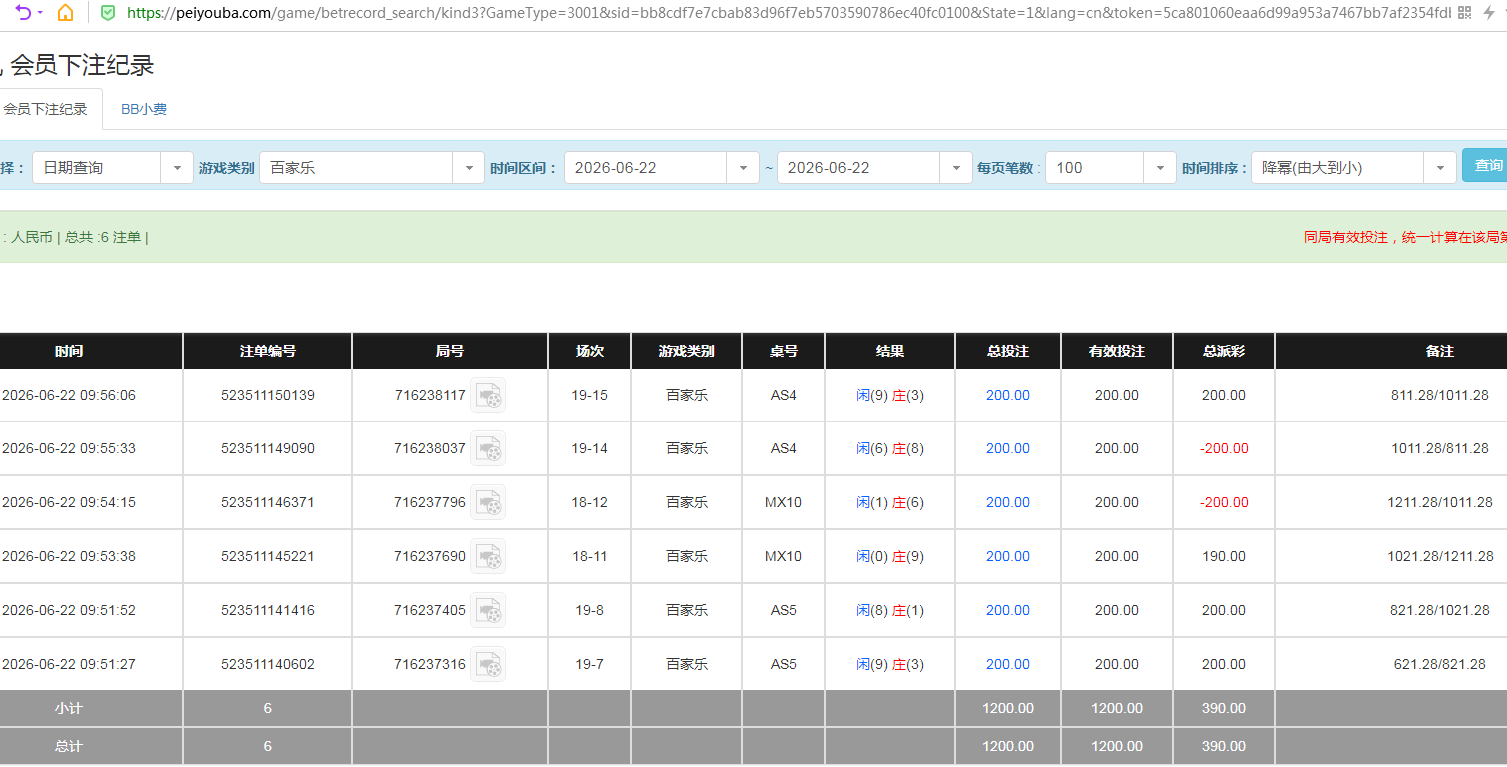
Task: Click result 闲(6) 庄(8)
Action: pos(890,448)
